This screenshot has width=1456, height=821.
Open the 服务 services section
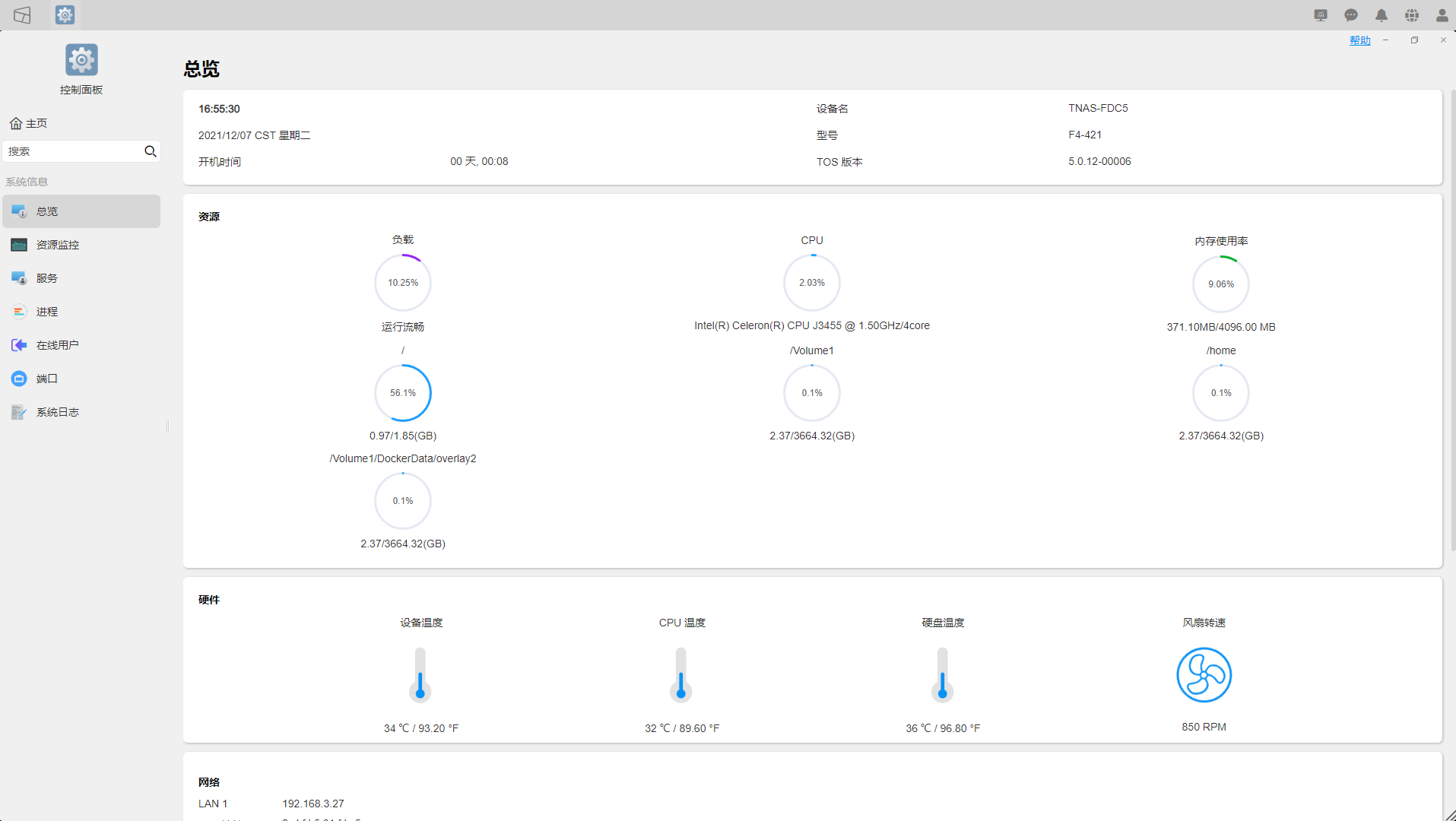[46, 278]
